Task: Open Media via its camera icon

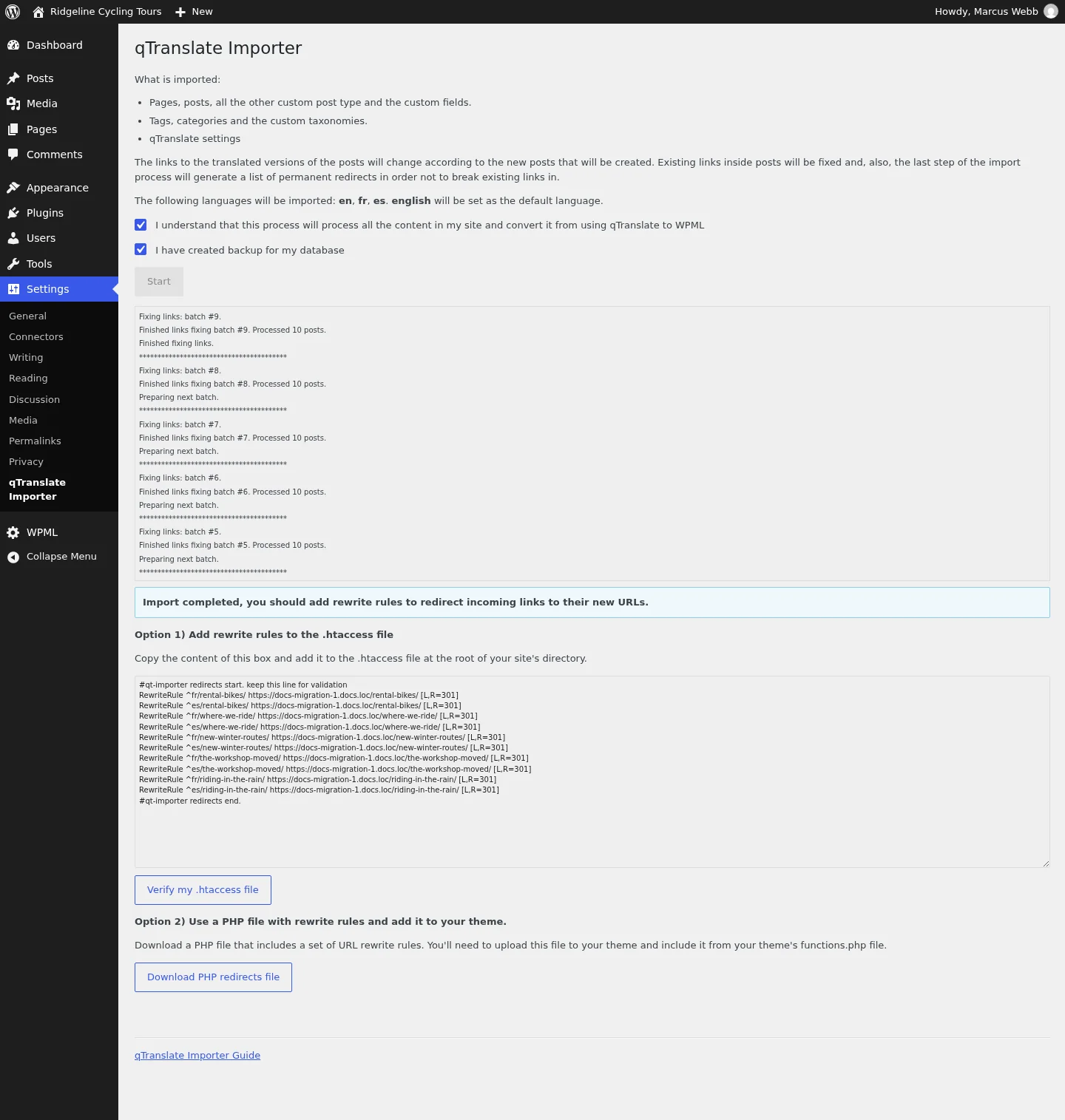Action: pos(13,103)
